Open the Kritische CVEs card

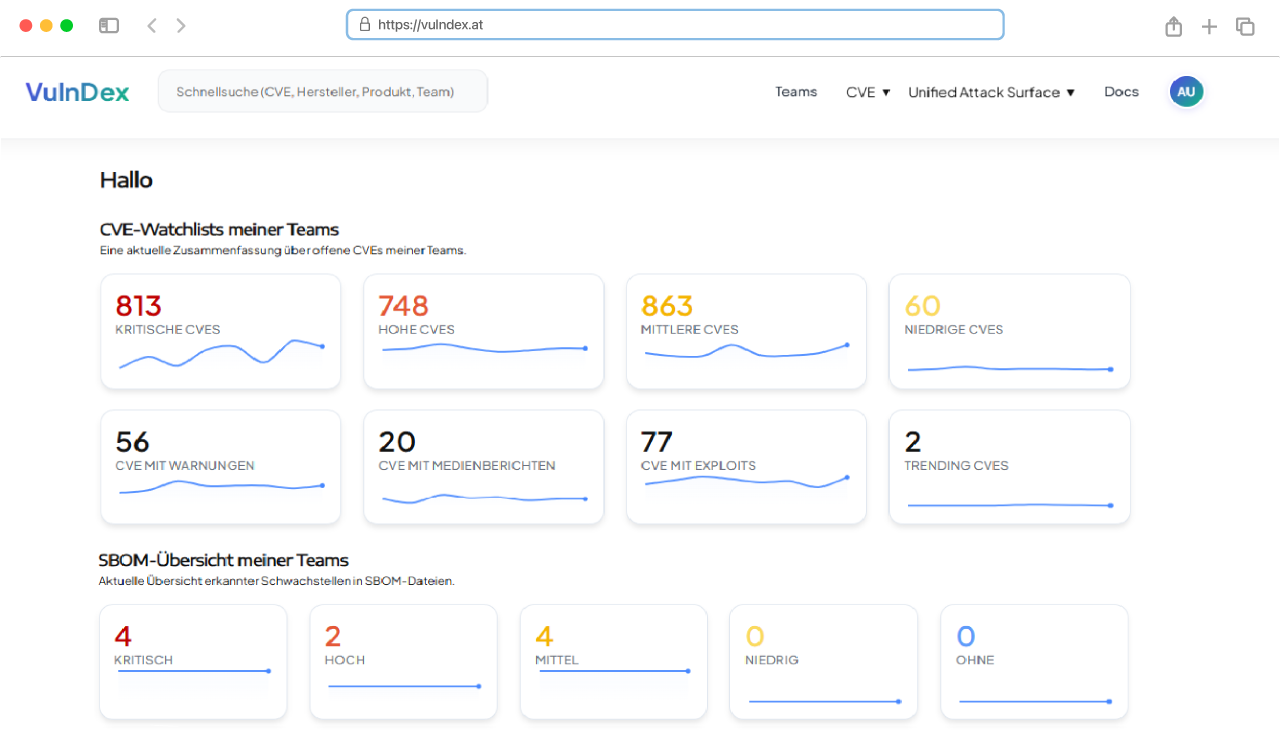[x=220, y=331]
